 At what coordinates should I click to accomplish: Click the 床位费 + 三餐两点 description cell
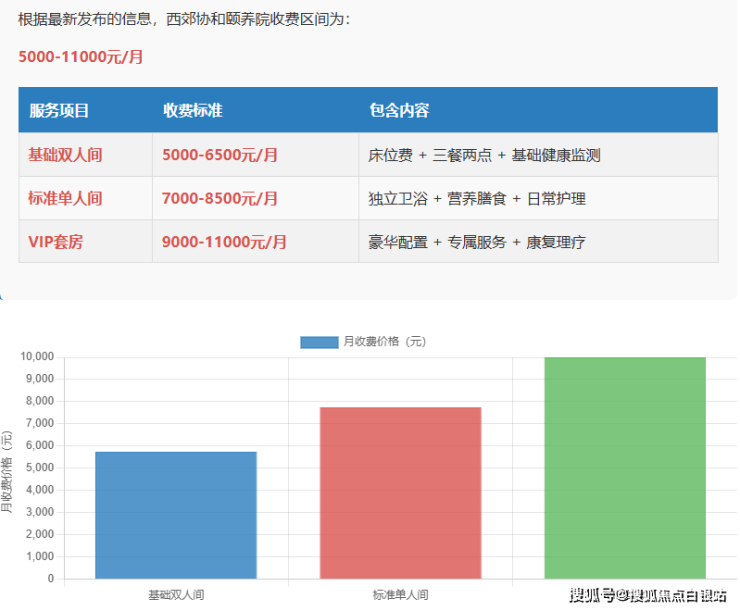point(484,155)
